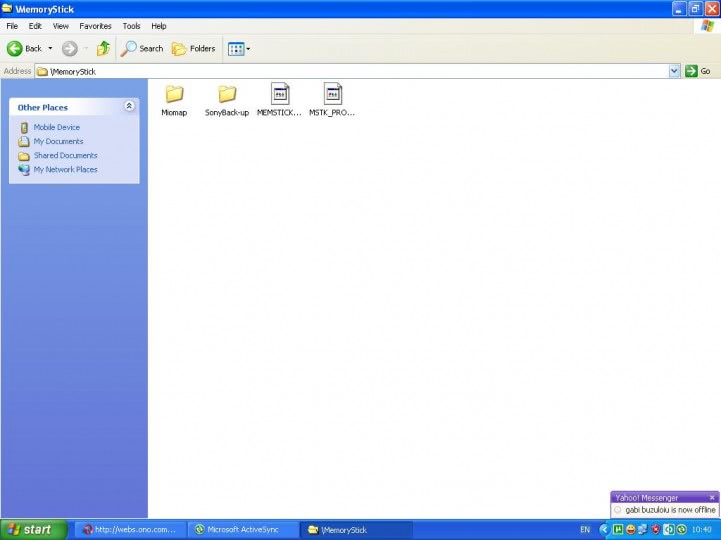Open the Views dropdown menu
721x540 pixels.
[239, 48]
